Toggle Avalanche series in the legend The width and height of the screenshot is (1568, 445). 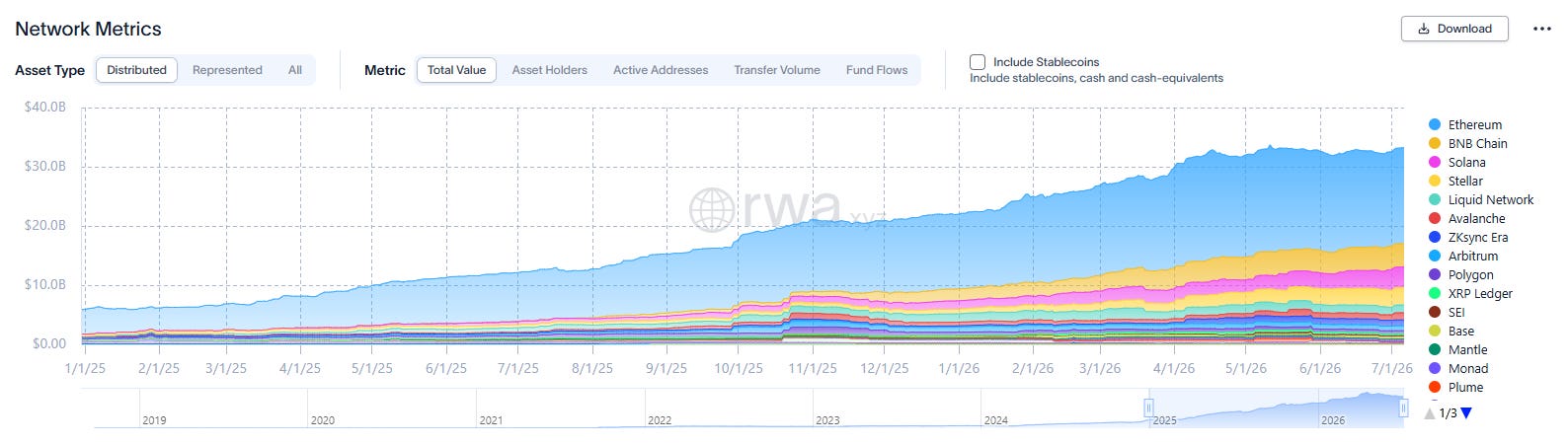point(1467,218)
